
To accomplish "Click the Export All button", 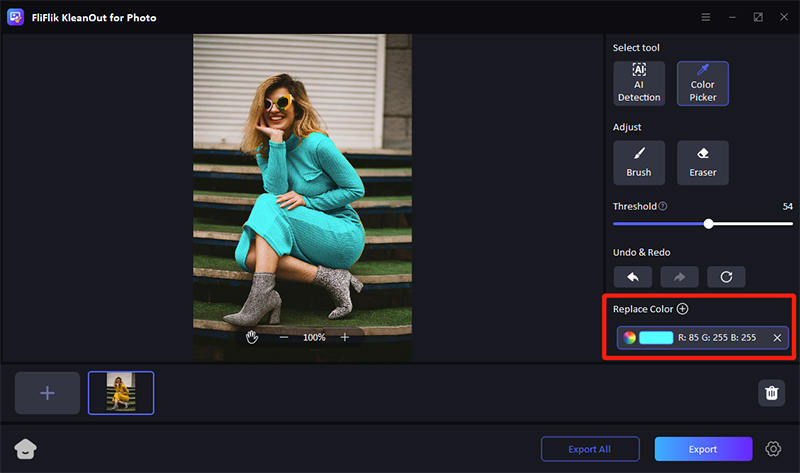I will pos(590,449).
